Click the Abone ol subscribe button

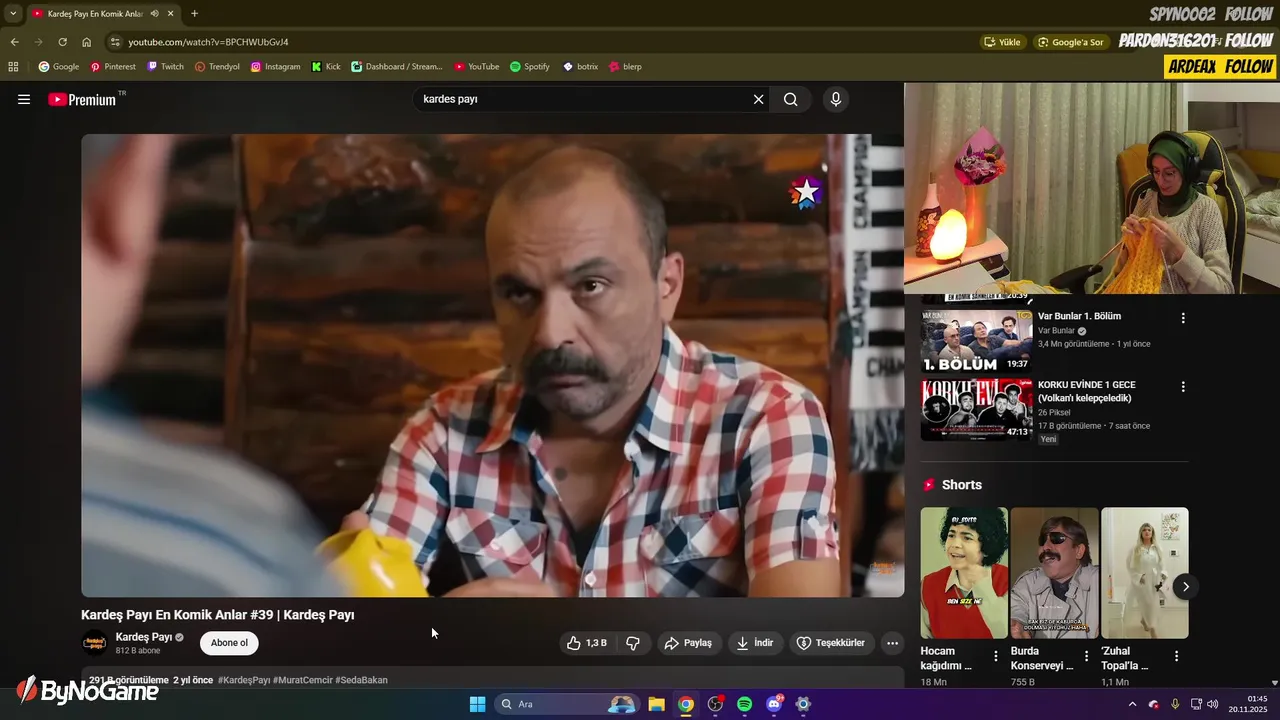pyautogui.click(x=229, y=643)
